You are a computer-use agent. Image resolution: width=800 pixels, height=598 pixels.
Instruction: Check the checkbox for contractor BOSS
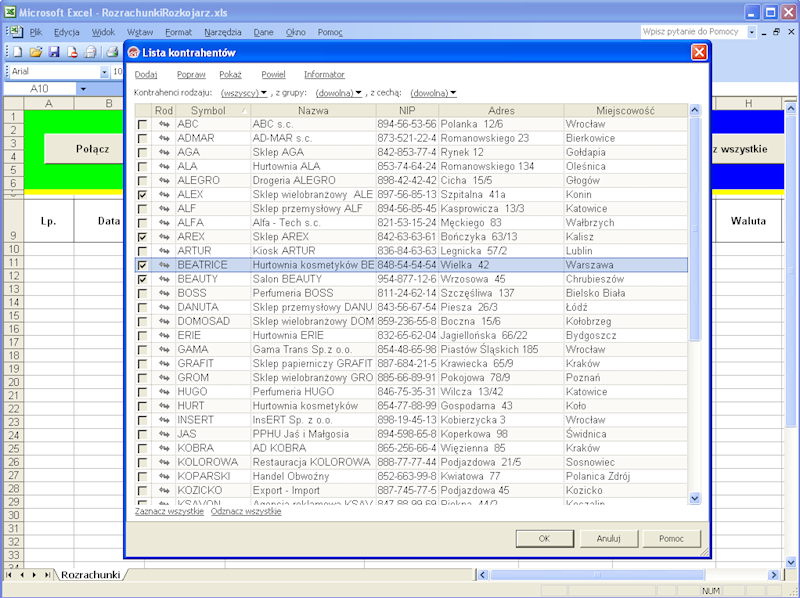pos(141,293)
